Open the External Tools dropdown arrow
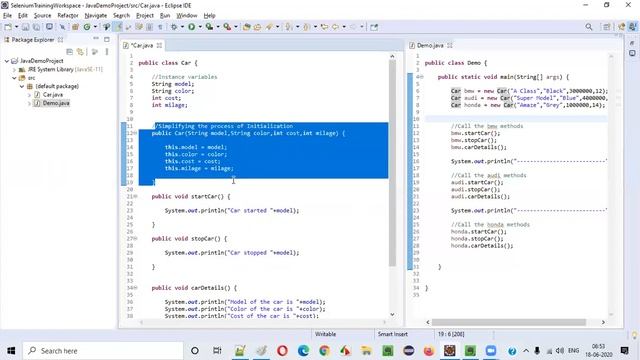This screenshot has height=360, width=640. point(236,27)
